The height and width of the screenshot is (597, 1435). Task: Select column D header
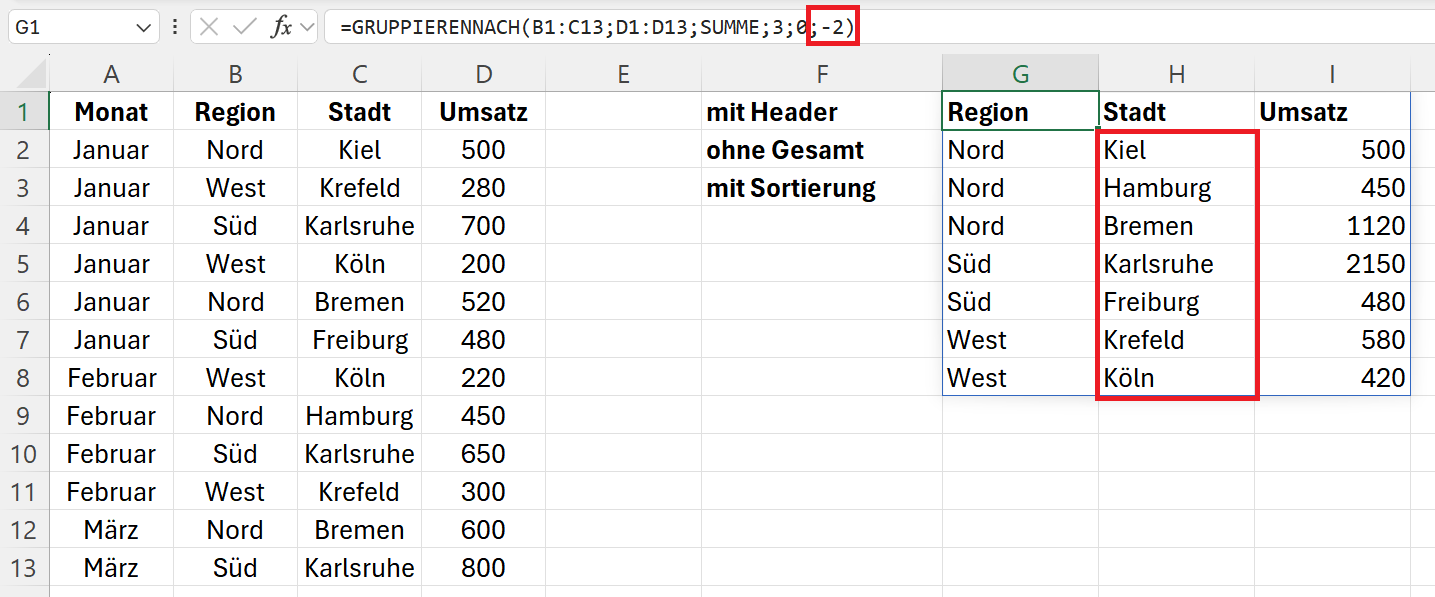click(x=484, y=73)
